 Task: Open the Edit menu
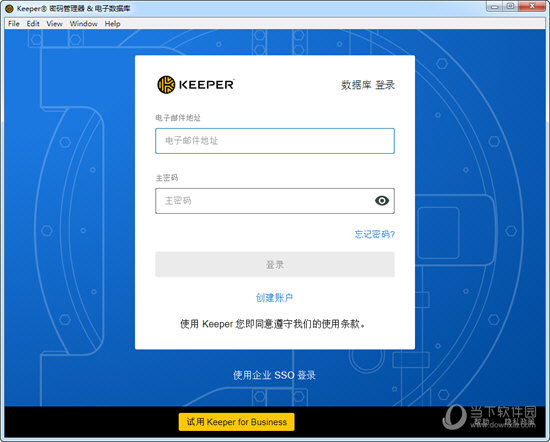pyautogui.click(x=33, y=24)
